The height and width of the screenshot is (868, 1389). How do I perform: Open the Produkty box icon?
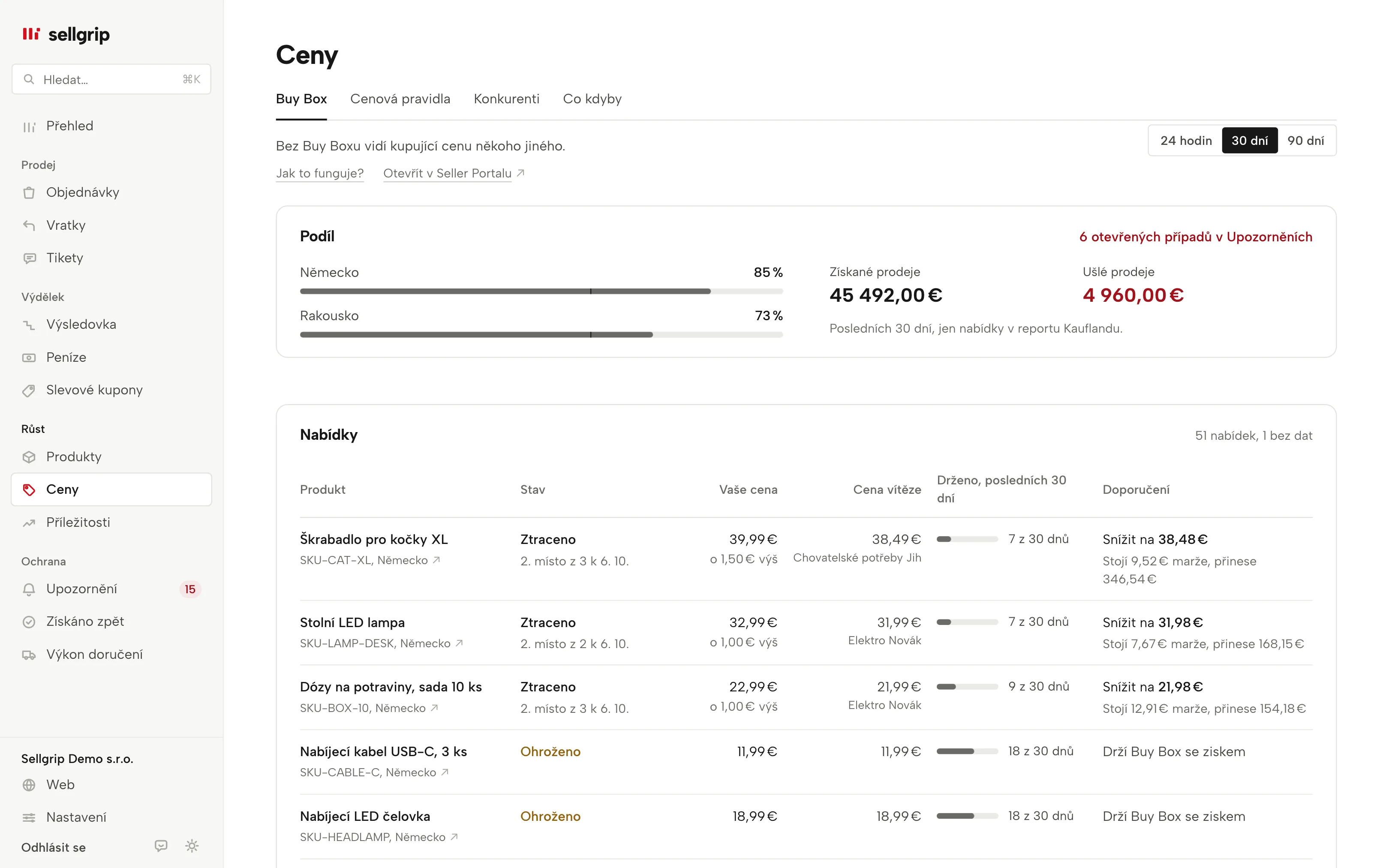[29, 457]
